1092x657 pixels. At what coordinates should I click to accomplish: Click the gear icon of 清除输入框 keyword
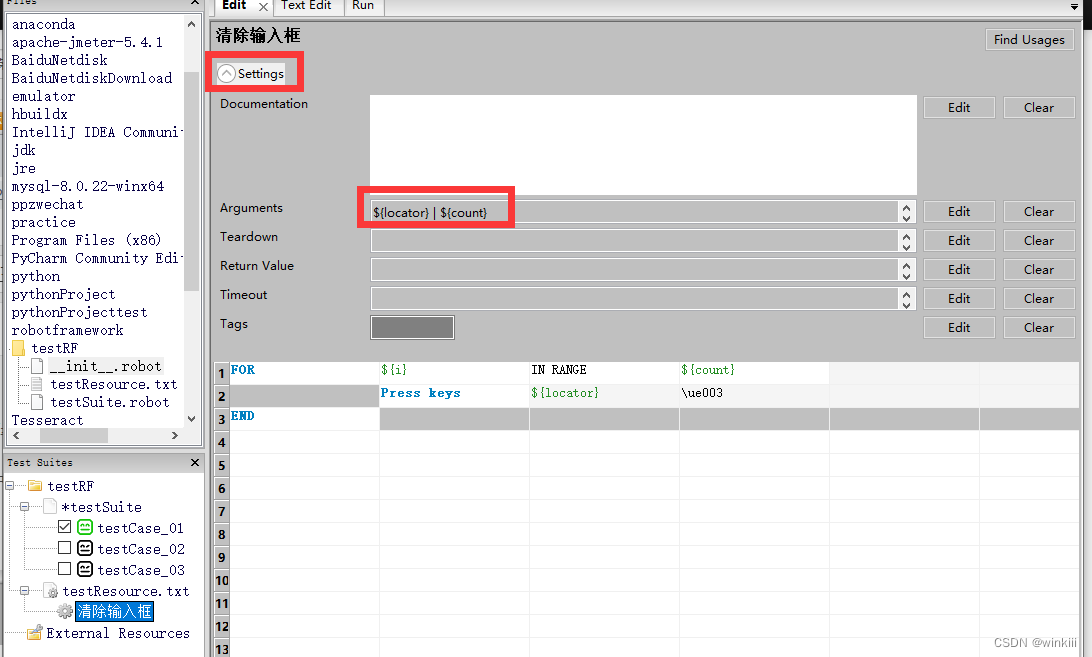(65, 612)
